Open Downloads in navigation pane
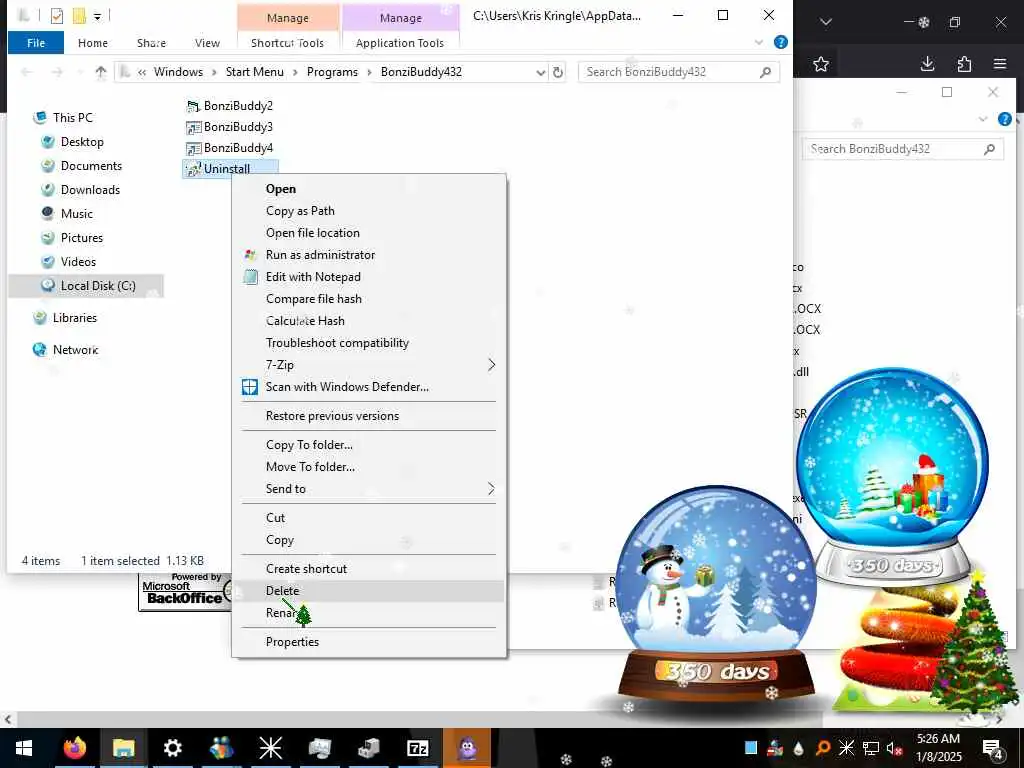Viewport: 1024px width, 768px height. point(90,190)
